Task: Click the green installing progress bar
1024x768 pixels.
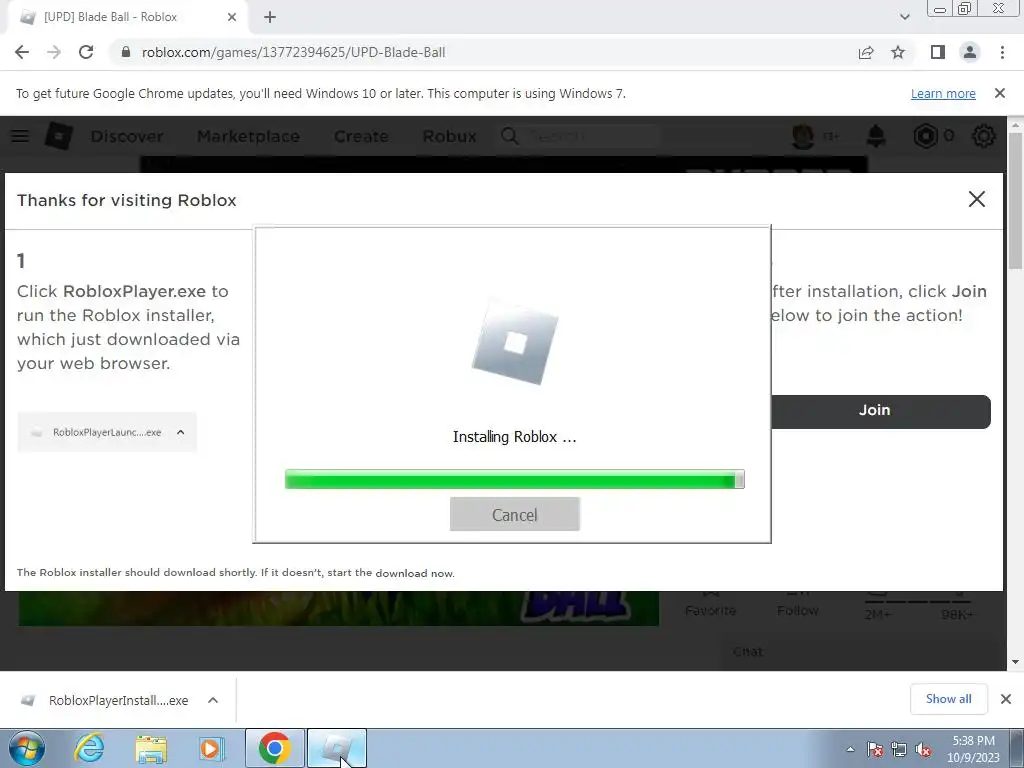Action: coord(515,479)
